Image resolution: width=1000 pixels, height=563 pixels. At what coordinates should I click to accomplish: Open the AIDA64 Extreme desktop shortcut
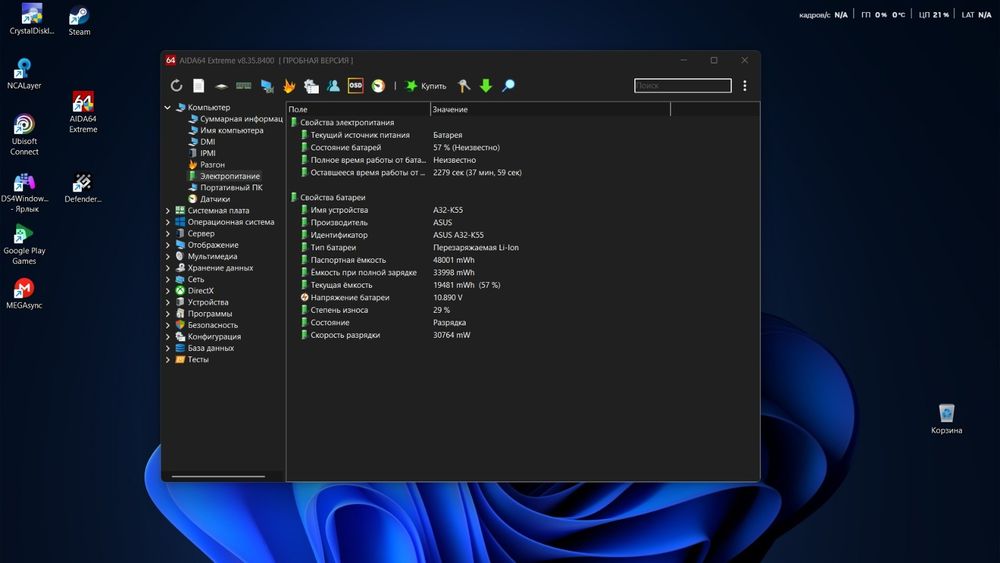(83, 112)
